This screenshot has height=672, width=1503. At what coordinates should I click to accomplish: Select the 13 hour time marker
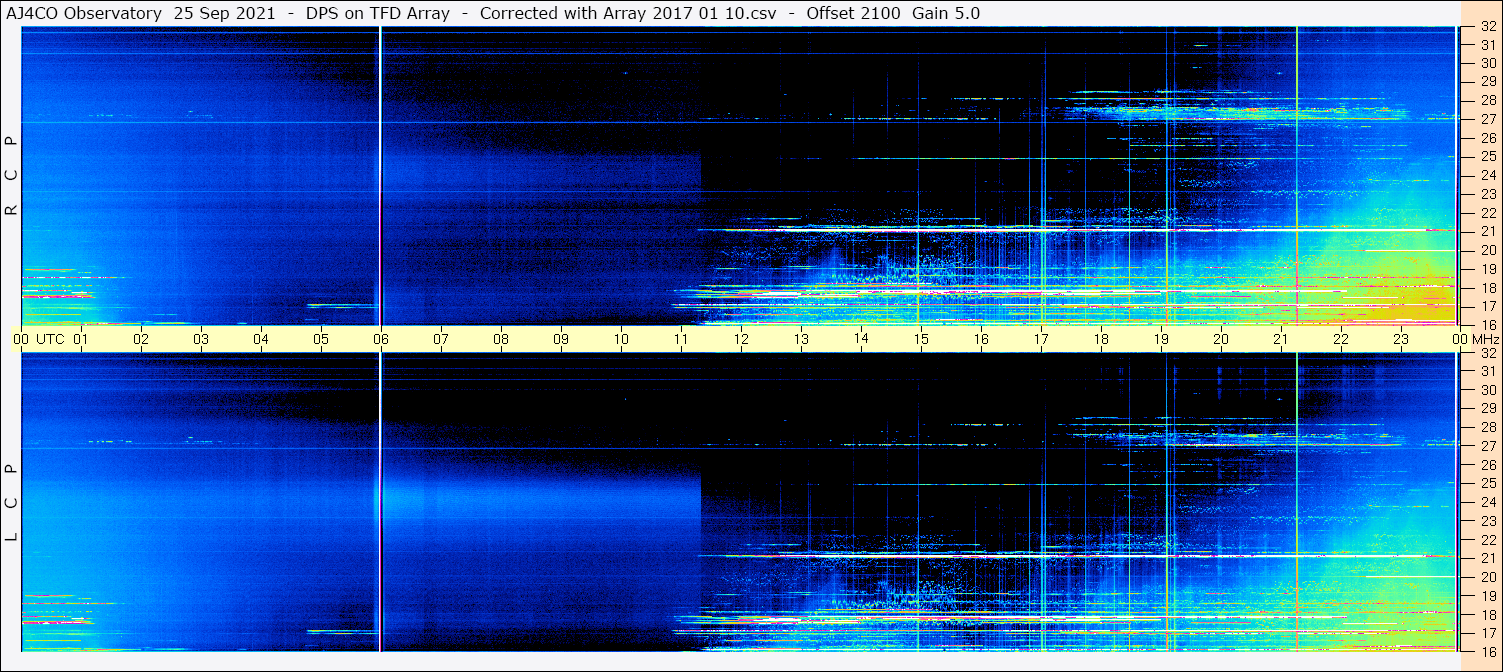[801, 339]
